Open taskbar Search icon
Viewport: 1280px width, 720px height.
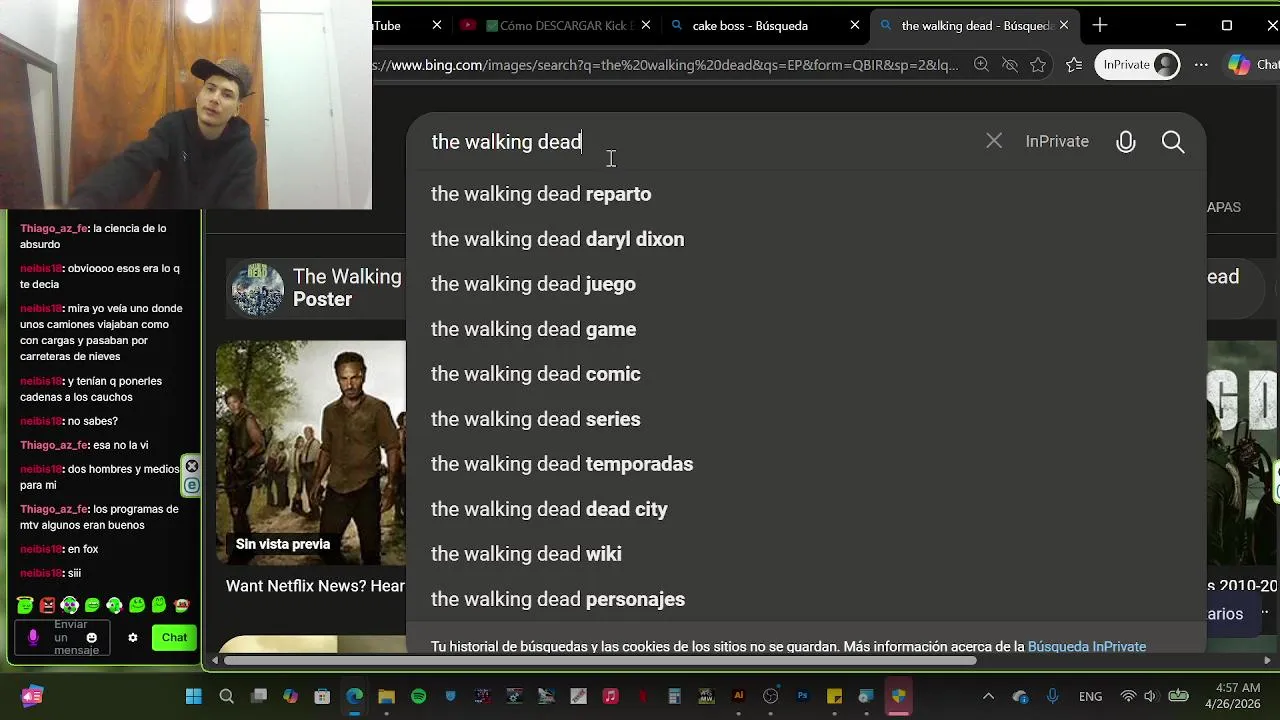click(226, 696)
